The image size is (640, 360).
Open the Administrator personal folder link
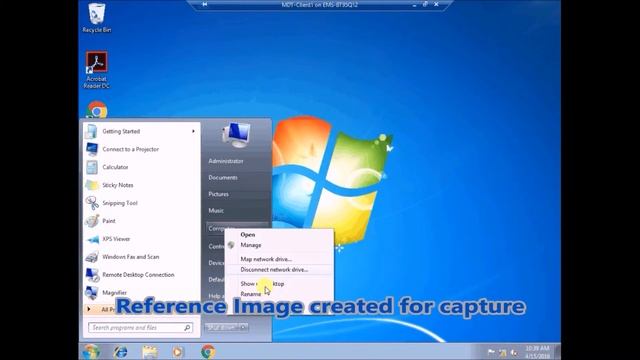click(226, 161)
